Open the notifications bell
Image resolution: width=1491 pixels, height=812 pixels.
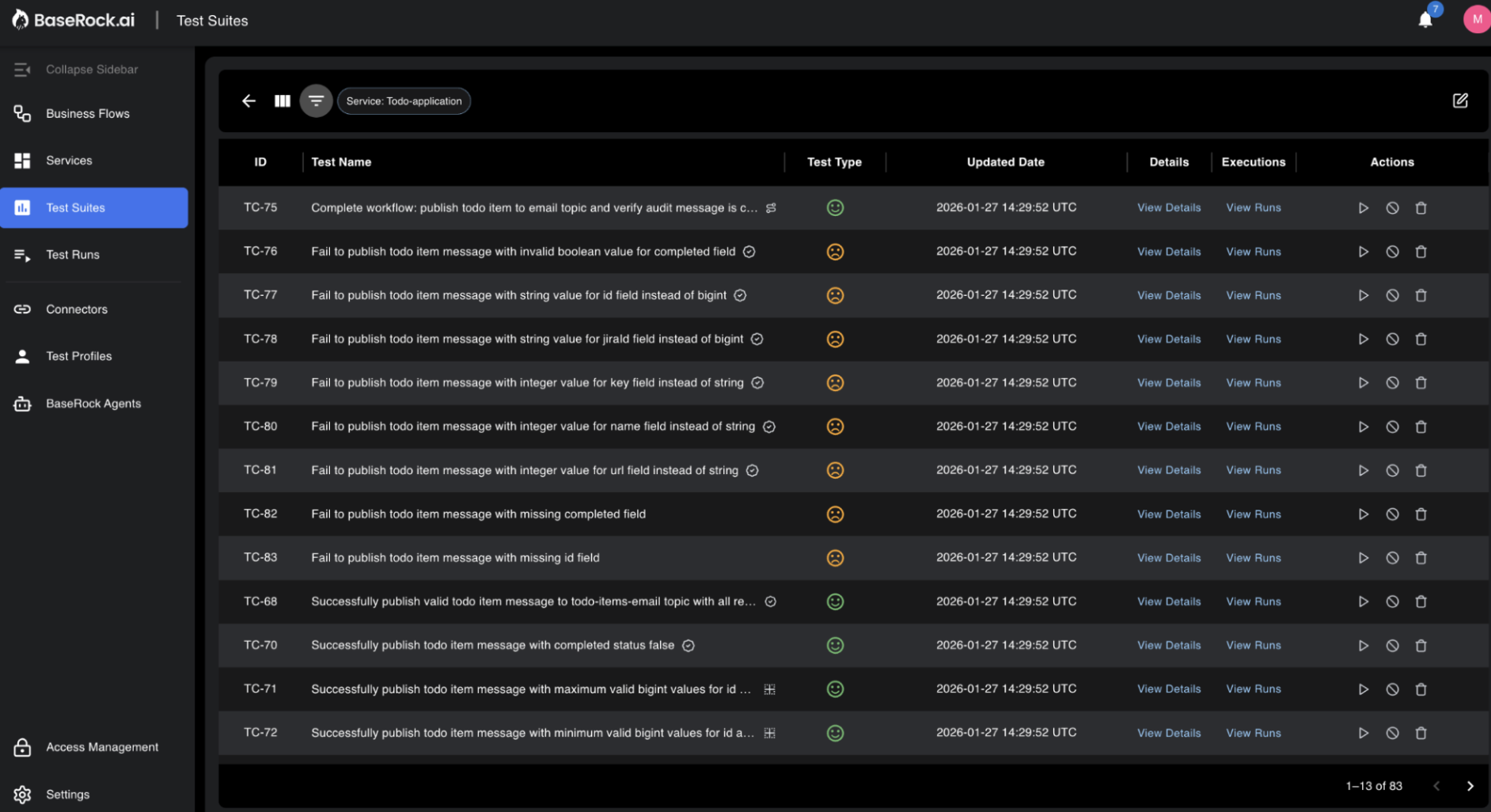(1425, 20)
